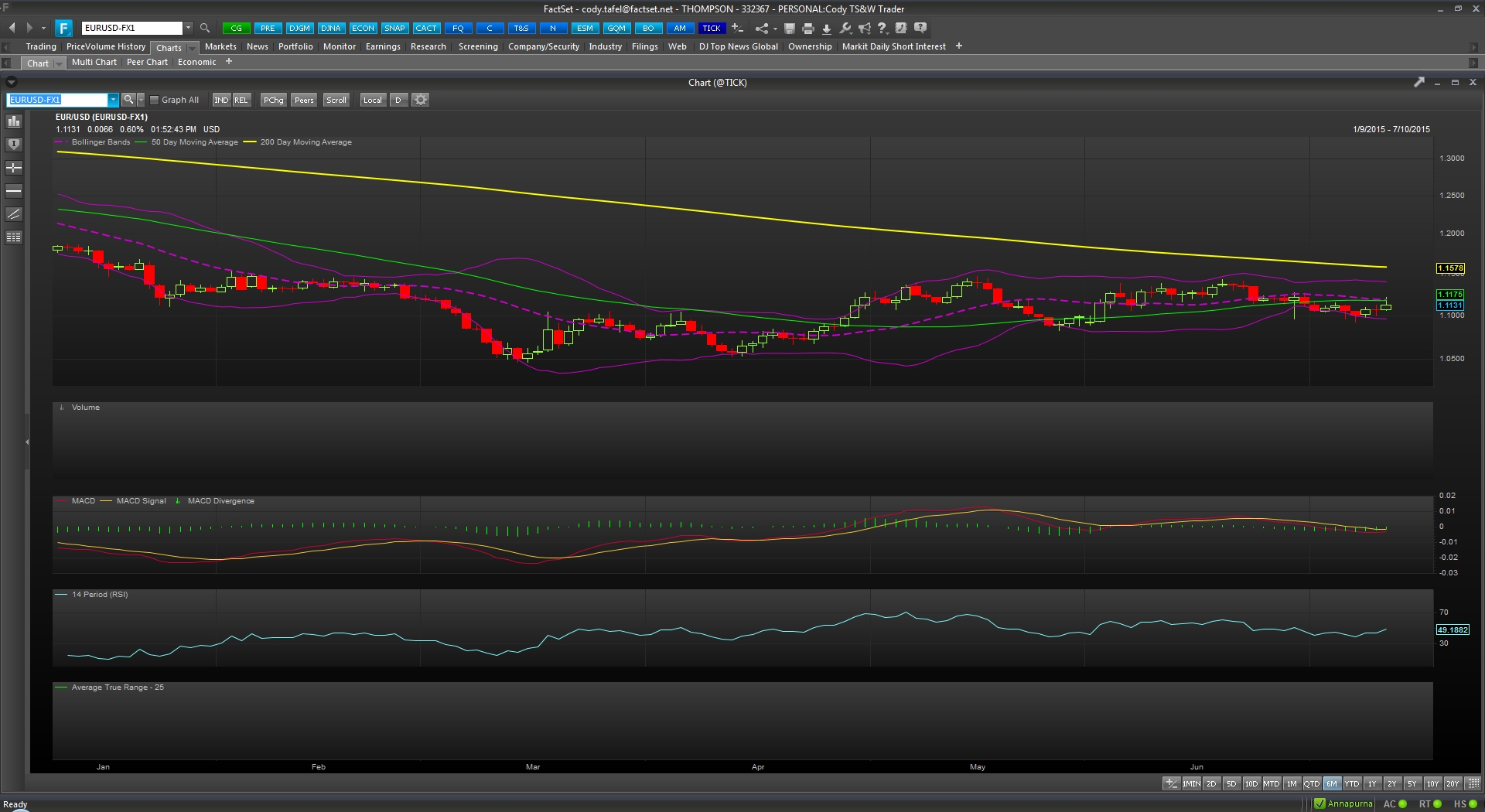Toggle the Annapurna green checkmark in status bar
The width and height of the screenshot is (1485, 812).
pyautogui.click(x=1320, y=803)
